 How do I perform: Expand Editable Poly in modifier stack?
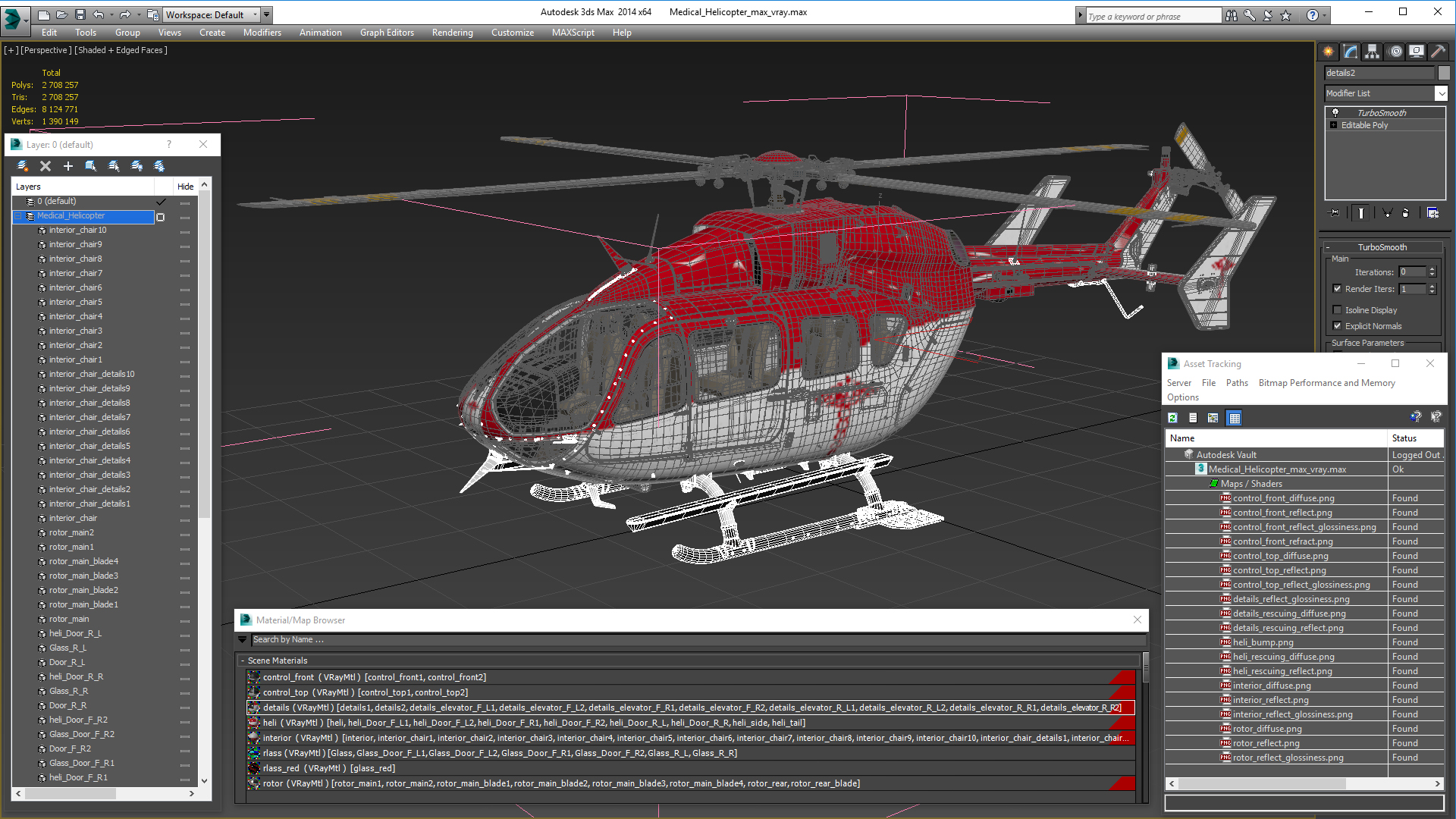coord(1333,125)
